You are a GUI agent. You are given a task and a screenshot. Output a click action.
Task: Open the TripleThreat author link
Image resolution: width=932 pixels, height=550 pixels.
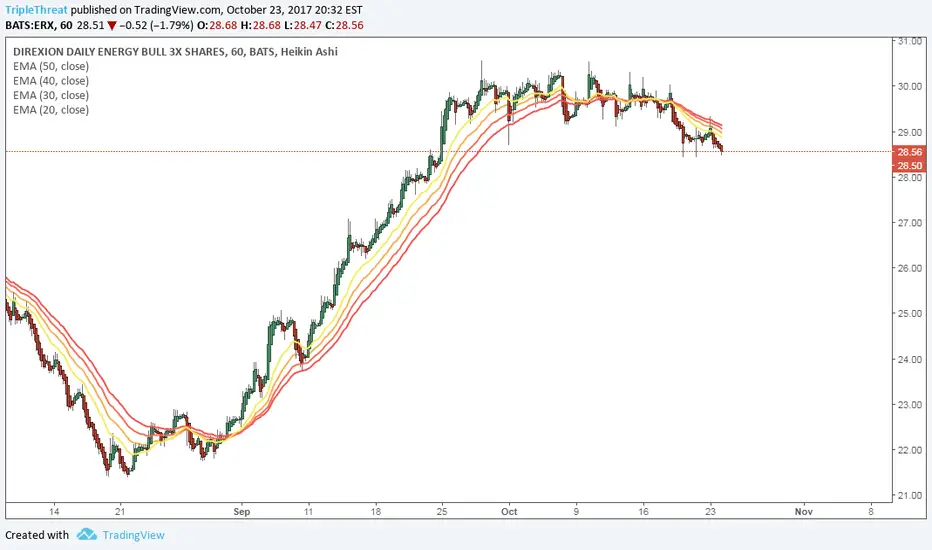coord(36,10)
